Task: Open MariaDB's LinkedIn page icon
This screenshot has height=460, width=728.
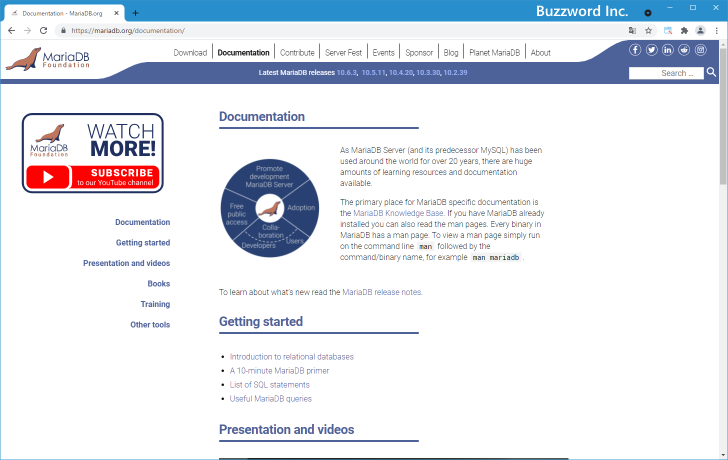Action: pos(667,50)
